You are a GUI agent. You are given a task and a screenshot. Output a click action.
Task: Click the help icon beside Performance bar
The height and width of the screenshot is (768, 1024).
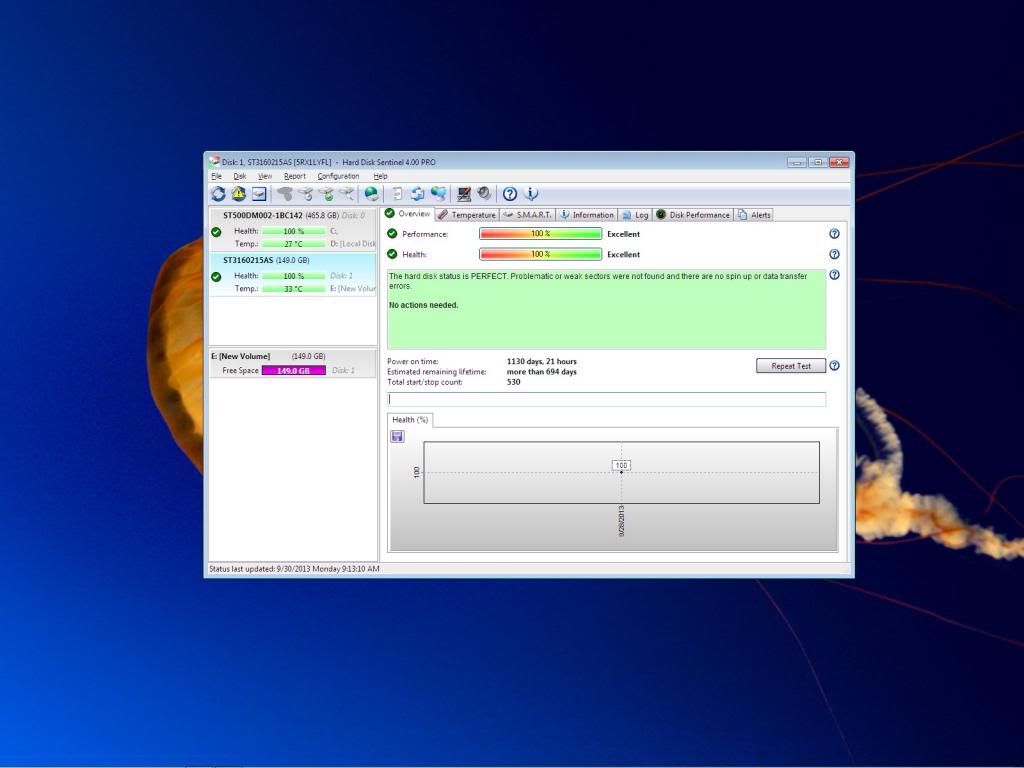(x=834, y=234)
